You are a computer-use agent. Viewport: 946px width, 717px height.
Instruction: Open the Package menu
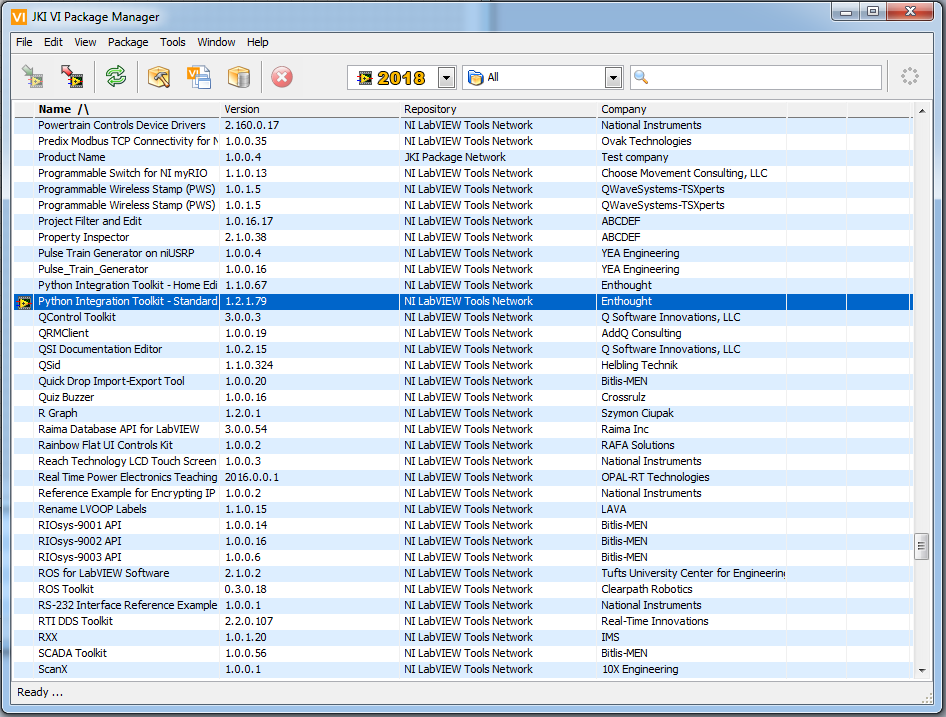(x=128, y=42)
